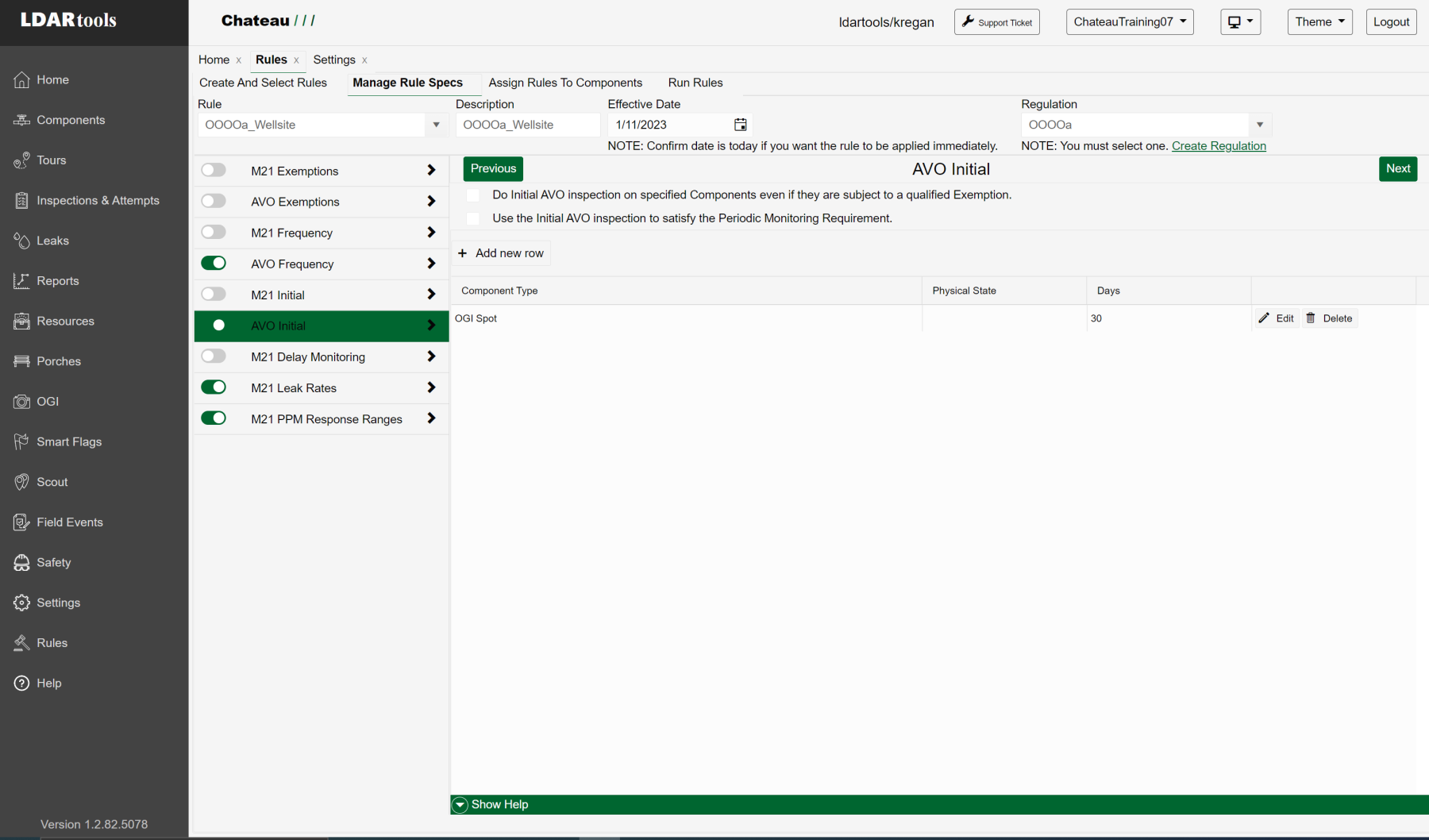Viewport: 1429px width, 840px height.
Task: Click the Description input field
Action: click(x=527, y=125)
